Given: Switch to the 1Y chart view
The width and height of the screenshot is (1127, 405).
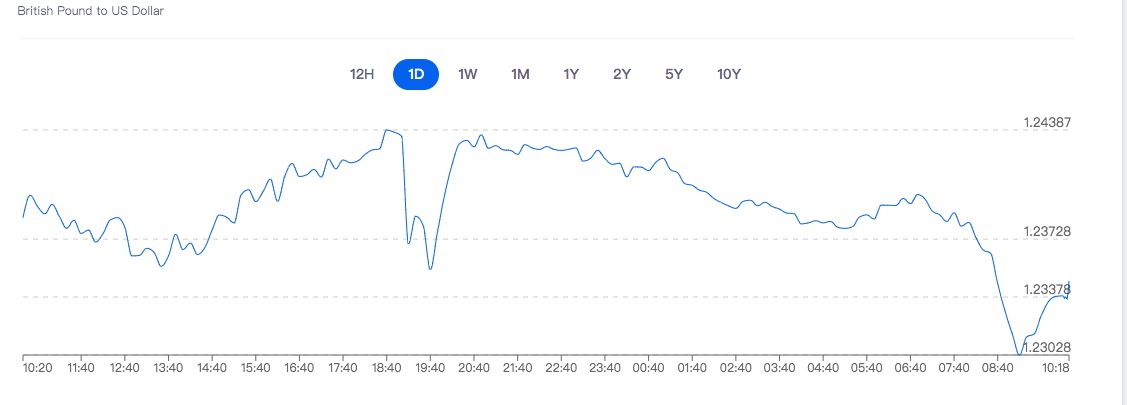Looking at the screenshot, I should [x=571, y=75].
